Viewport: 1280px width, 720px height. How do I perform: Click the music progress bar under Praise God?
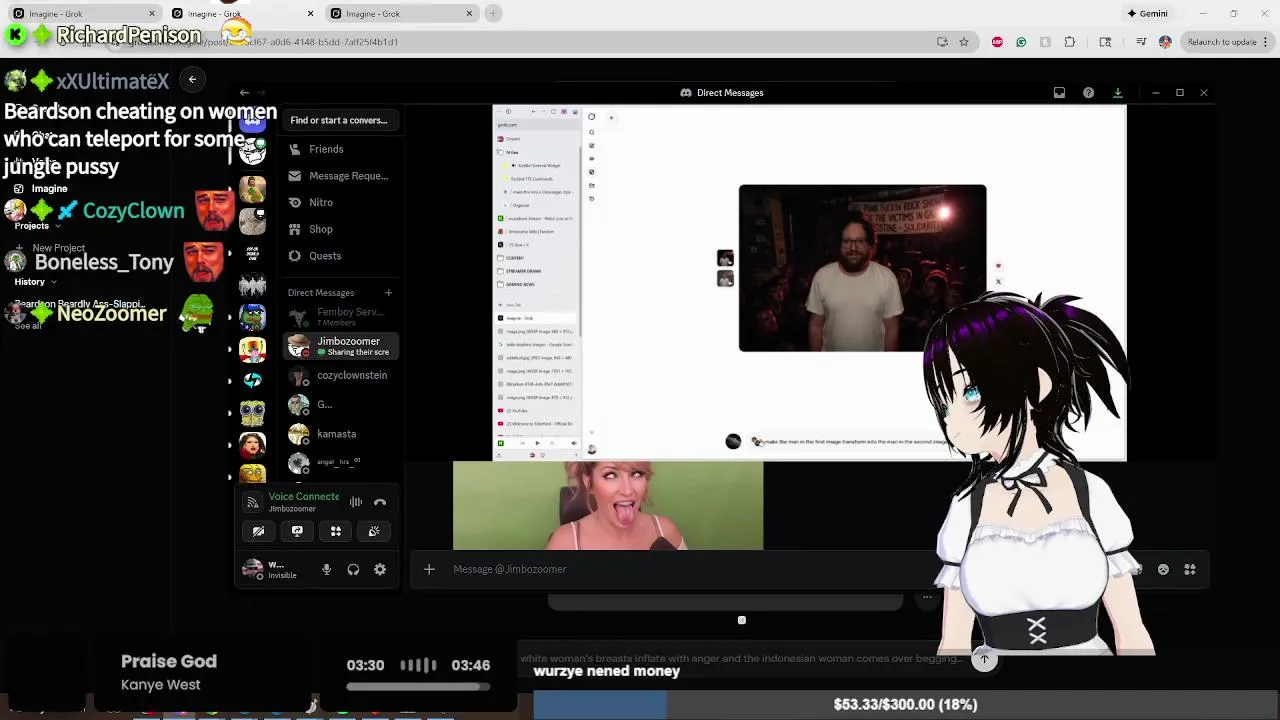click(418, 687)
